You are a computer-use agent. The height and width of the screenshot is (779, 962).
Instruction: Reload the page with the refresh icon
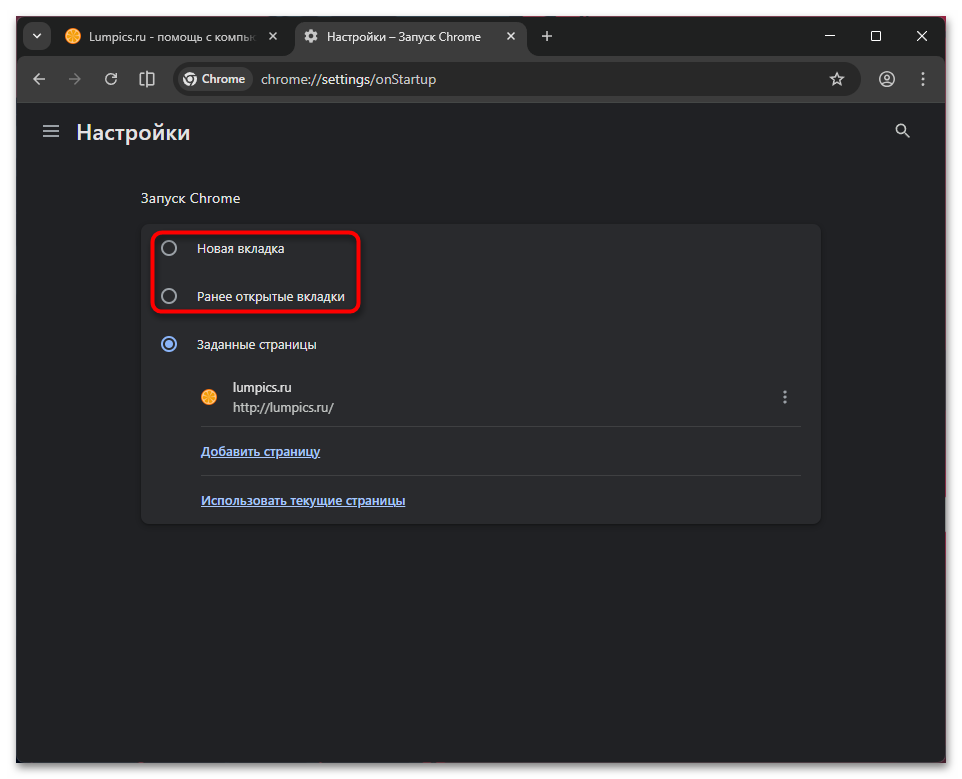click(x=111, y=79)
